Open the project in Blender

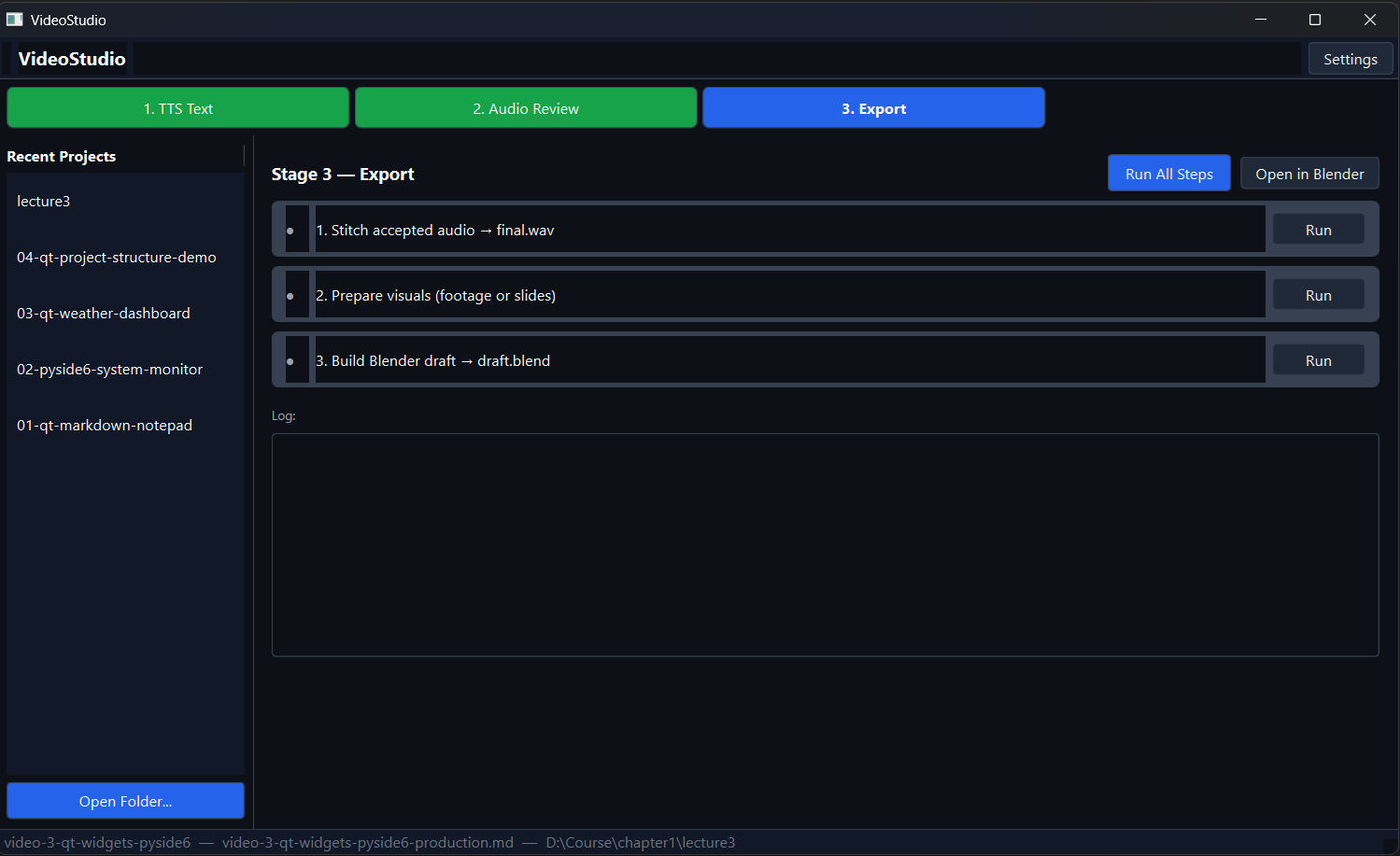tap(1309, 173)
